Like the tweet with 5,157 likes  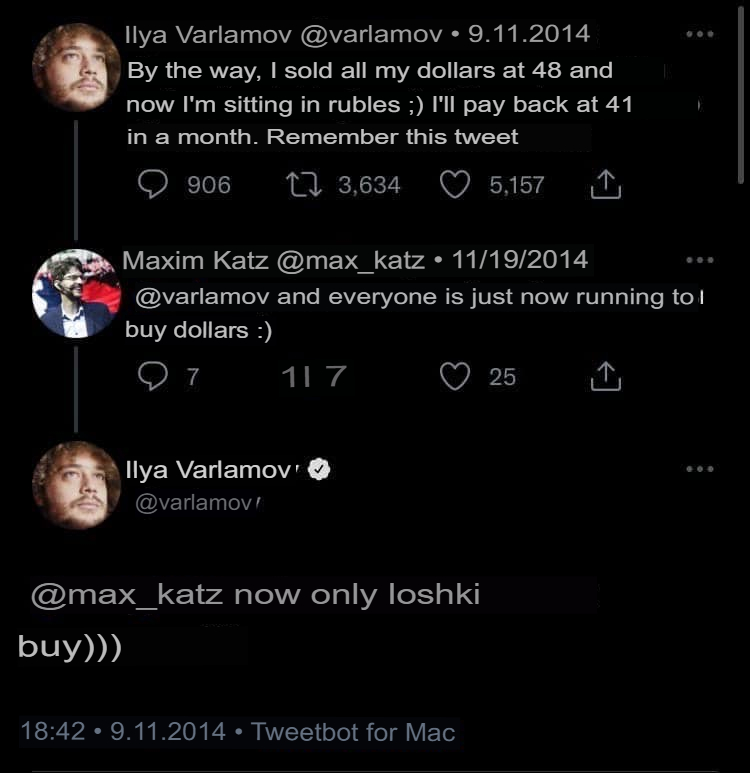tap(455, 184)
